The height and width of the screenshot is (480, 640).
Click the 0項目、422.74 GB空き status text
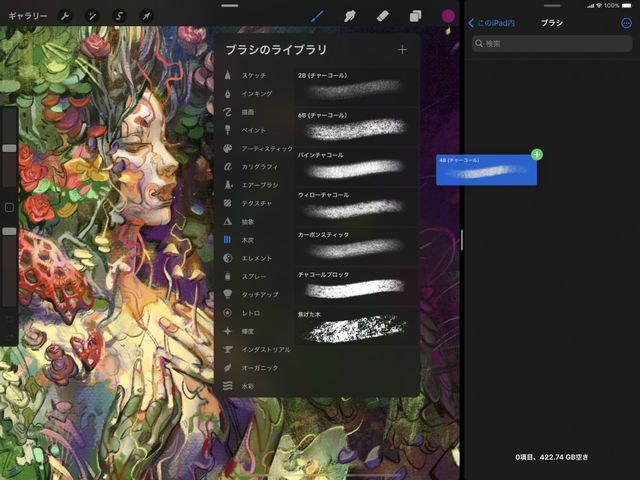pos(552,457)
